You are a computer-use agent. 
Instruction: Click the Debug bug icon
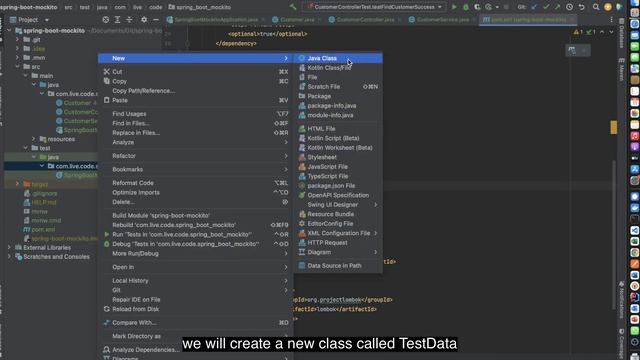pos(466,7)
